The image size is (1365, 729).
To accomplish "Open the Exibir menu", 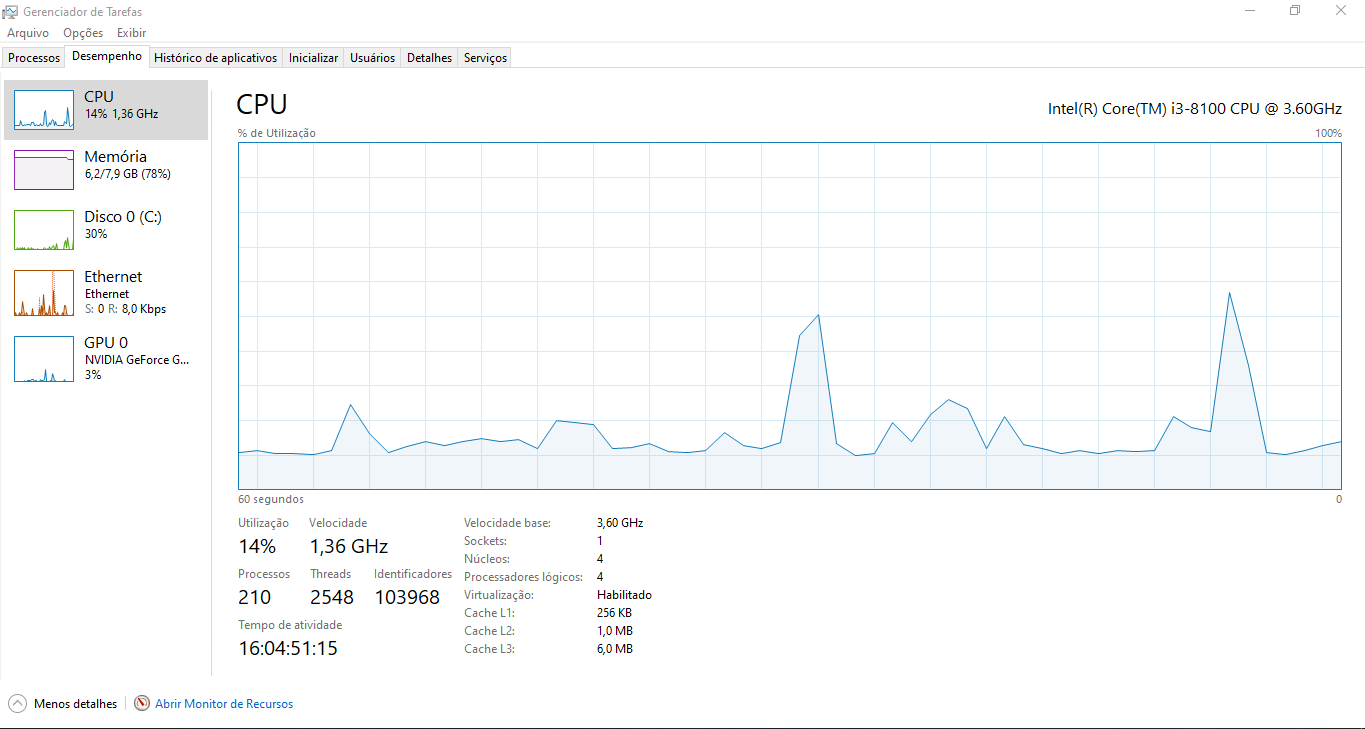I will pyautogui.click(x=131, y=33).
